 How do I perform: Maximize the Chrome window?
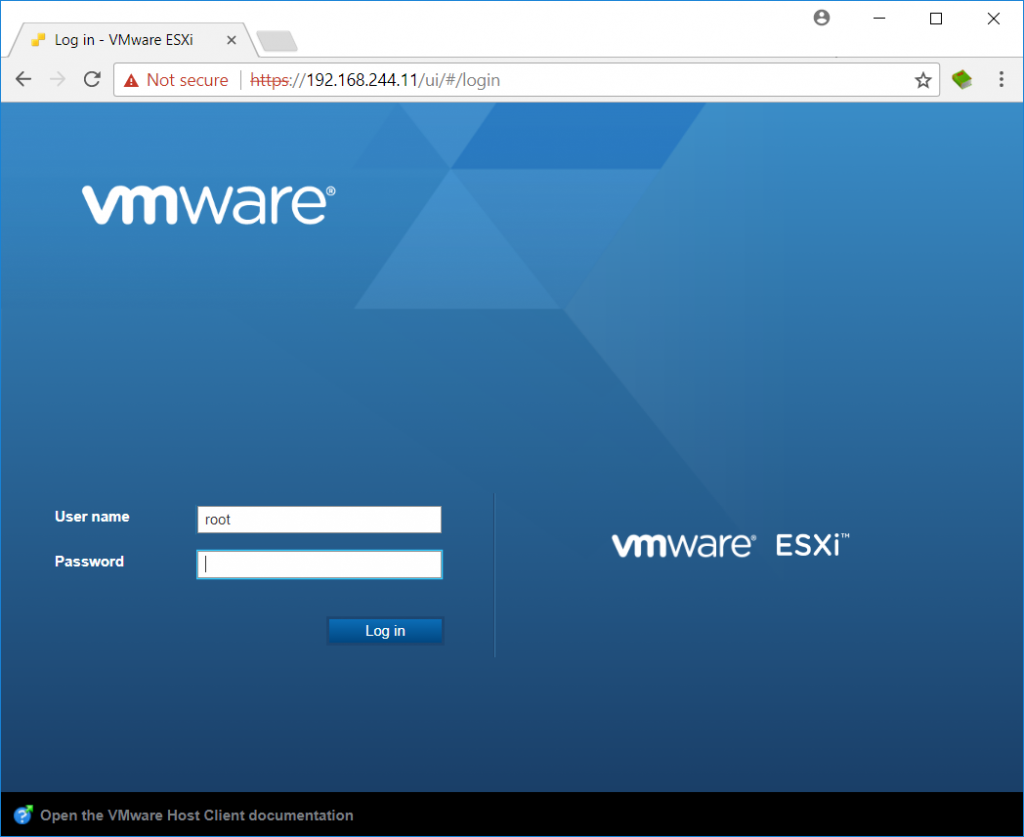coord(936,18)
